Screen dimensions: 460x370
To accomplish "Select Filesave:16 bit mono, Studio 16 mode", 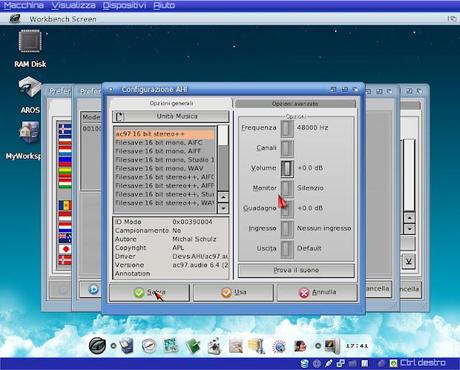I will pyautogui.click(x=165, y=160).
